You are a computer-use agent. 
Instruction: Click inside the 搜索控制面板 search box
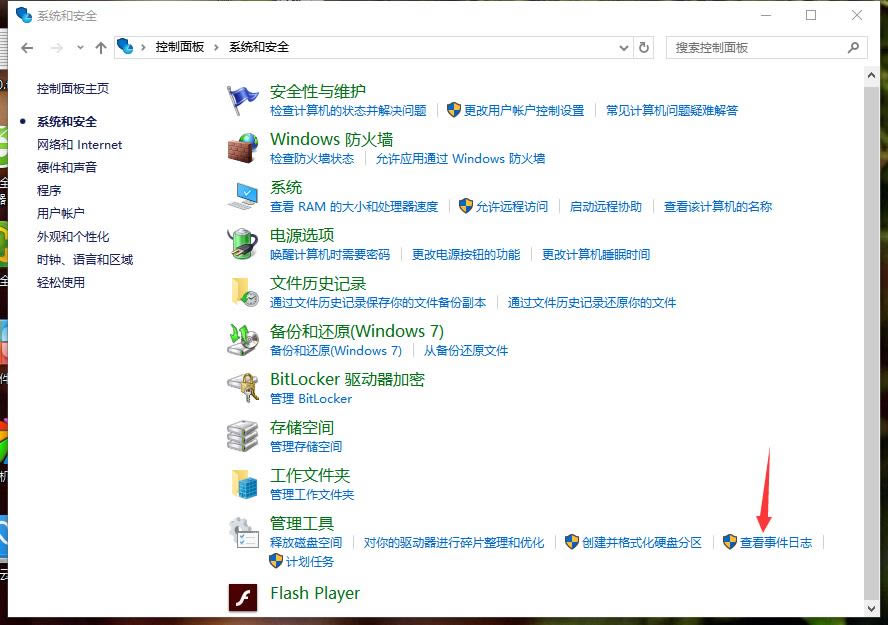tap(760, 47)
